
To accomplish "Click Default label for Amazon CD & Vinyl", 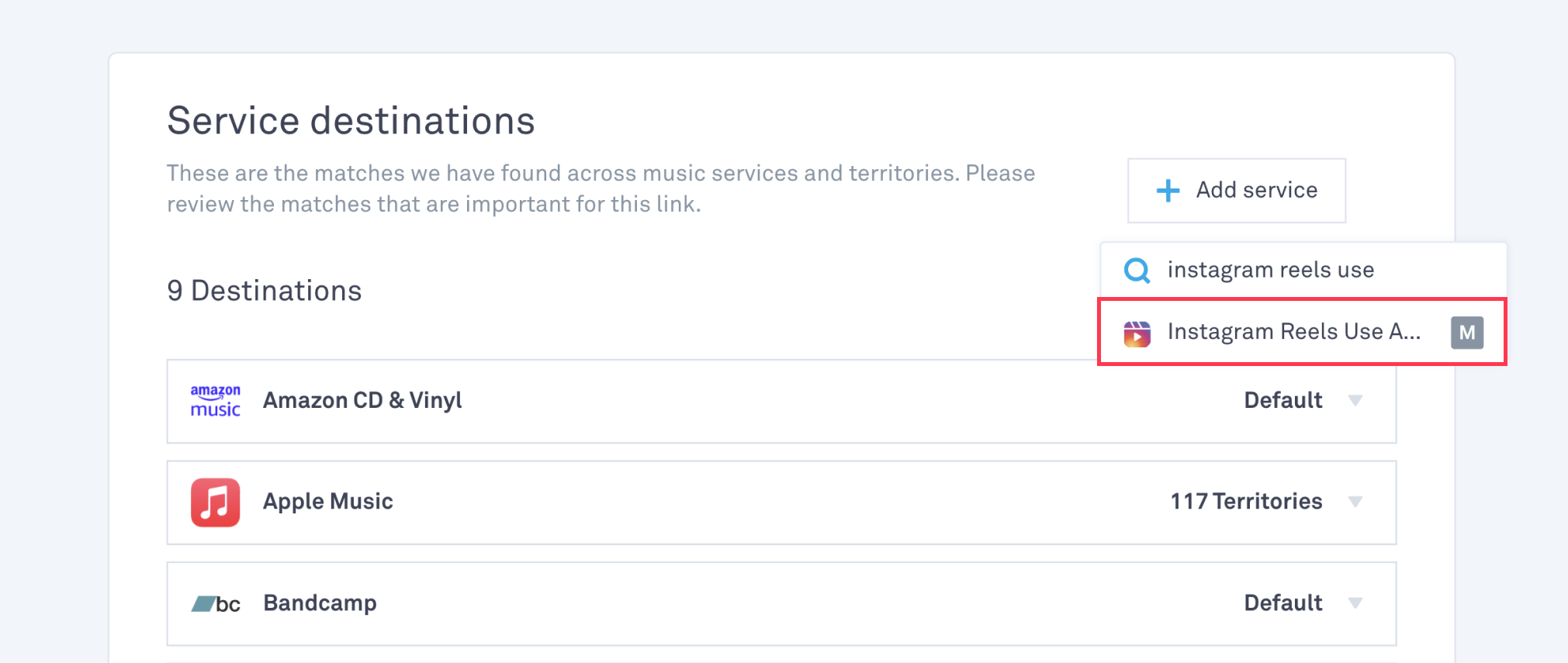I will click(x=1282, y=400).
